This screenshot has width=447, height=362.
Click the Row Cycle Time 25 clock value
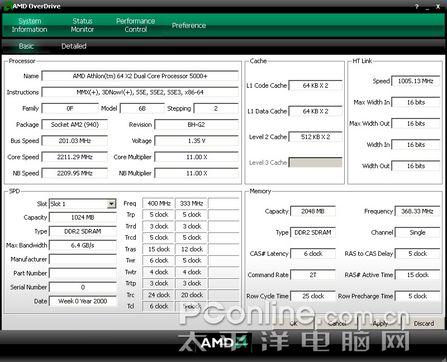(313, 296)
